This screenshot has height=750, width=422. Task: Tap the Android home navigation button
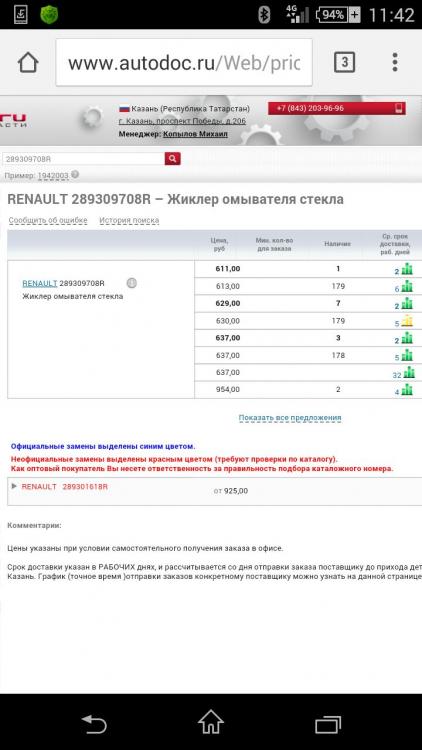click(x=211, y=722)
